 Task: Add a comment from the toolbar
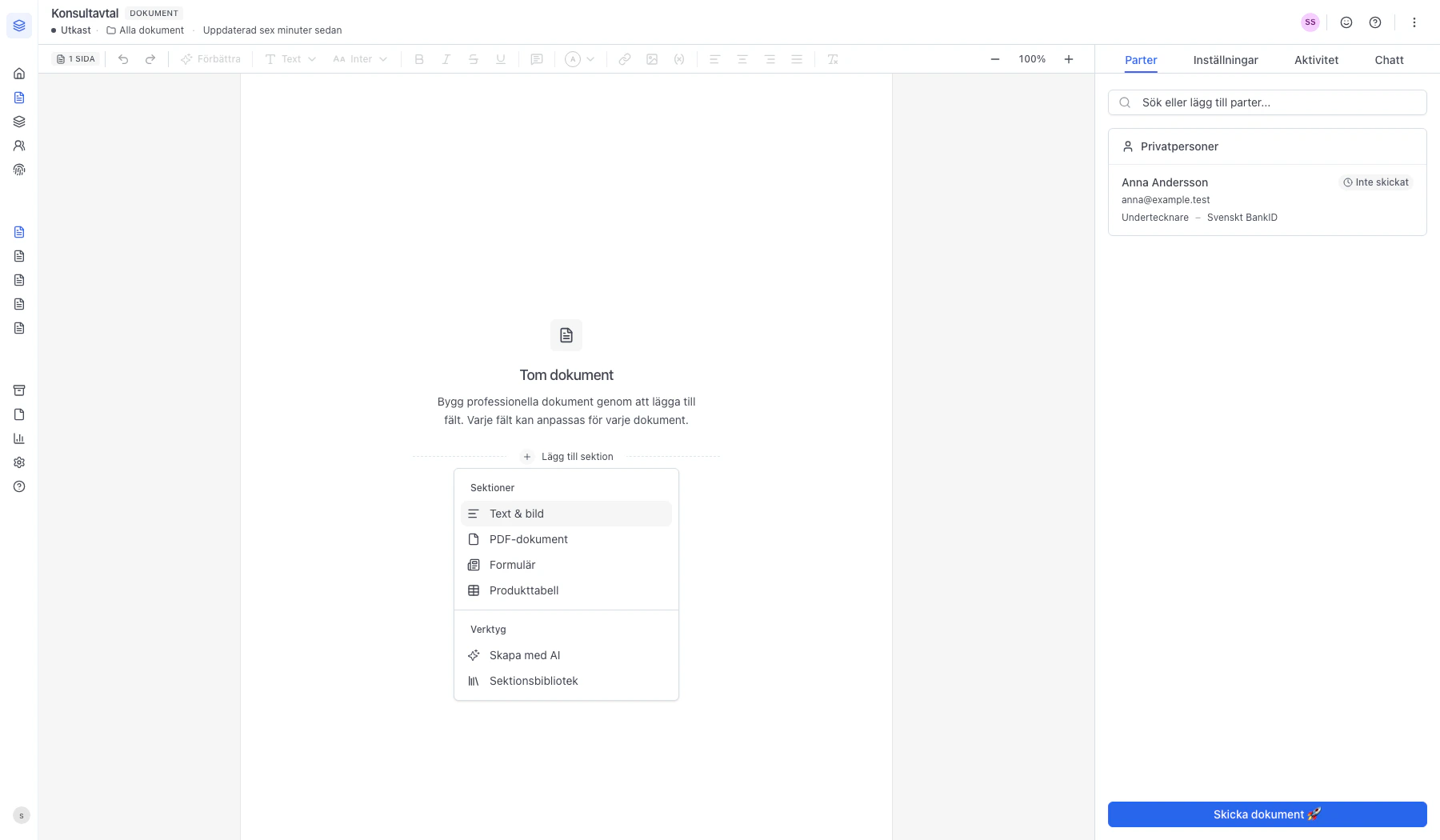(x=537, y=59)
